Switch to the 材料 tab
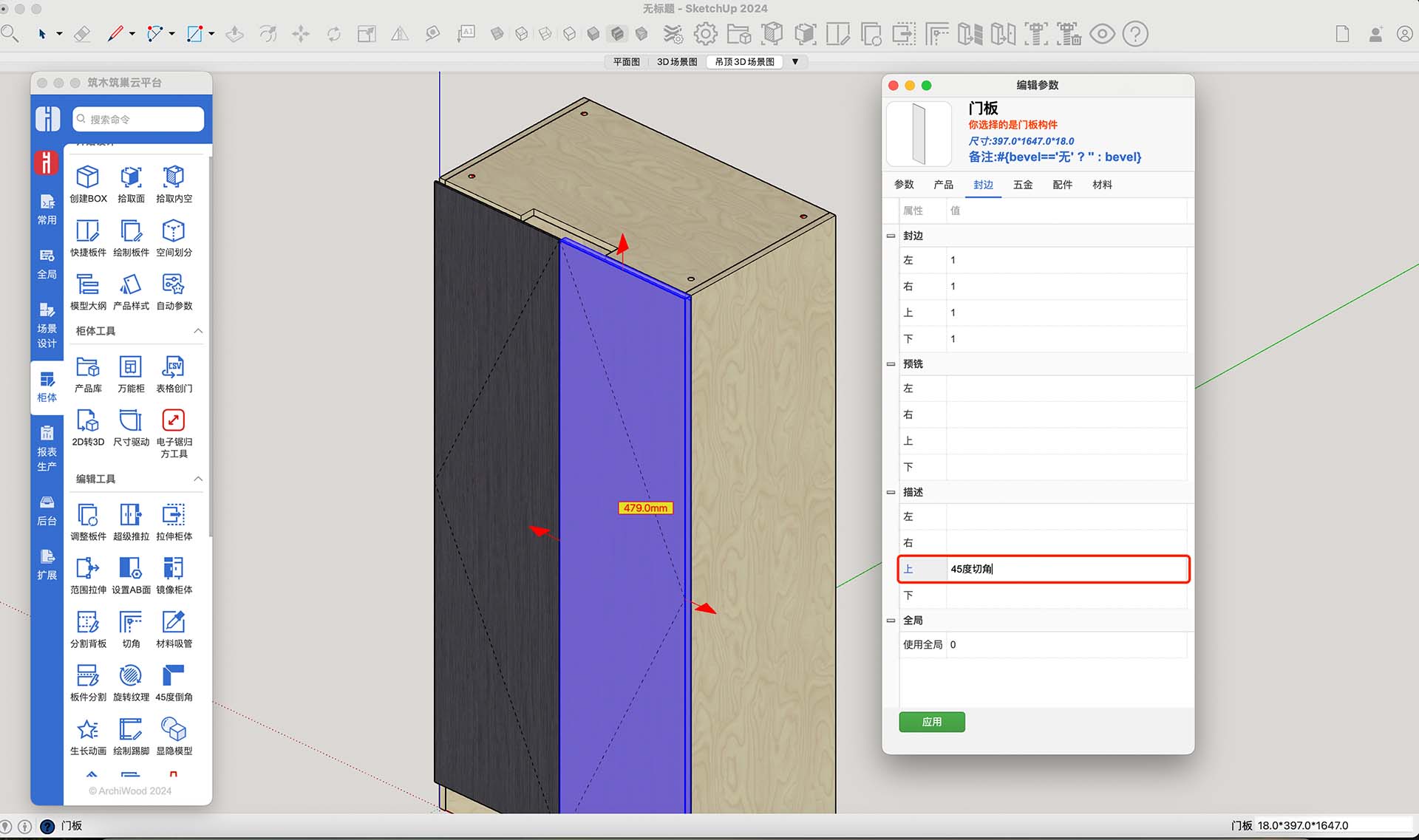Screen dimensions: 1419x840 pos(1102,185)
